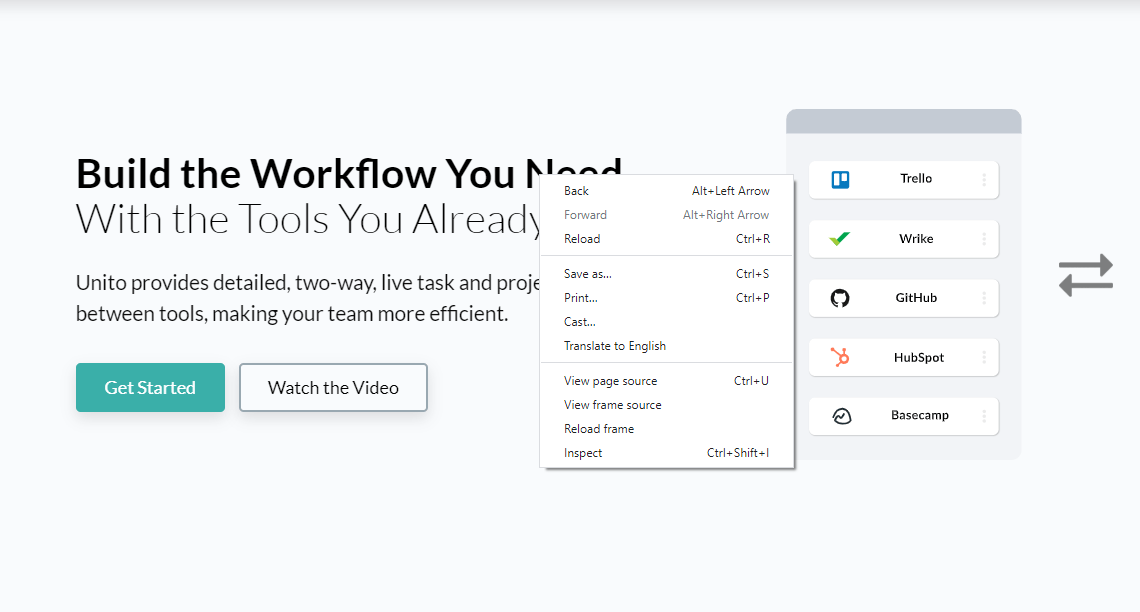Choose Back in the context menu
The height and width of the screenshot is (612, 1140).
click(667, 190)
